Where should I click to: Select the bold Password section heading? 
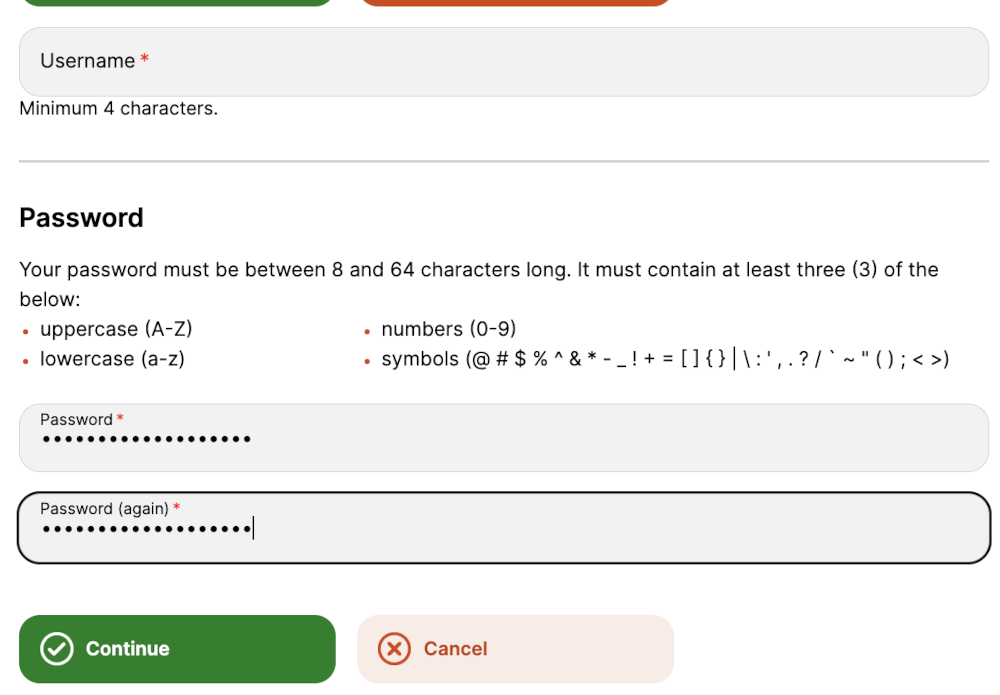(x=81, y=218)
